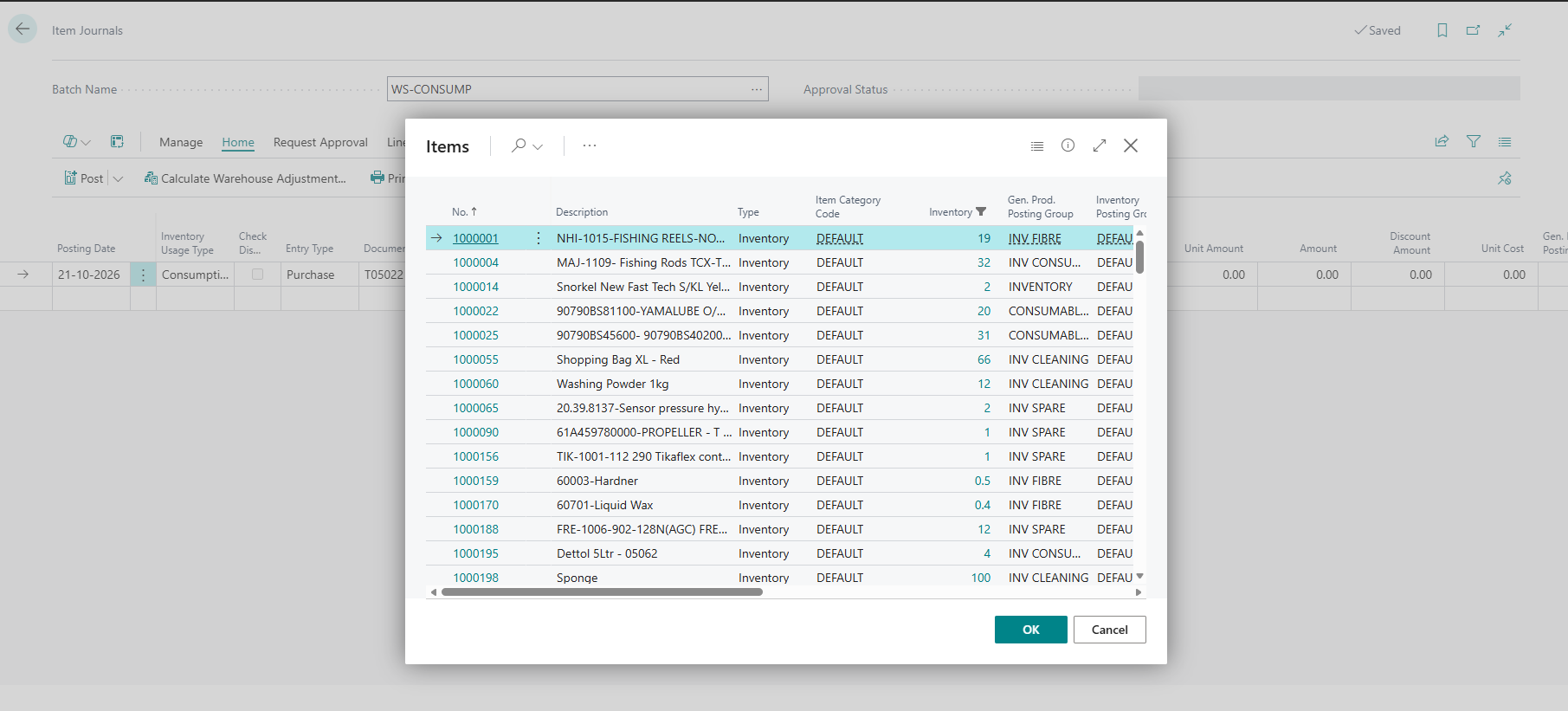Toggle the list view icon on Item Journals
The height and width of the screenshot is (711, 1568).
1505,141
